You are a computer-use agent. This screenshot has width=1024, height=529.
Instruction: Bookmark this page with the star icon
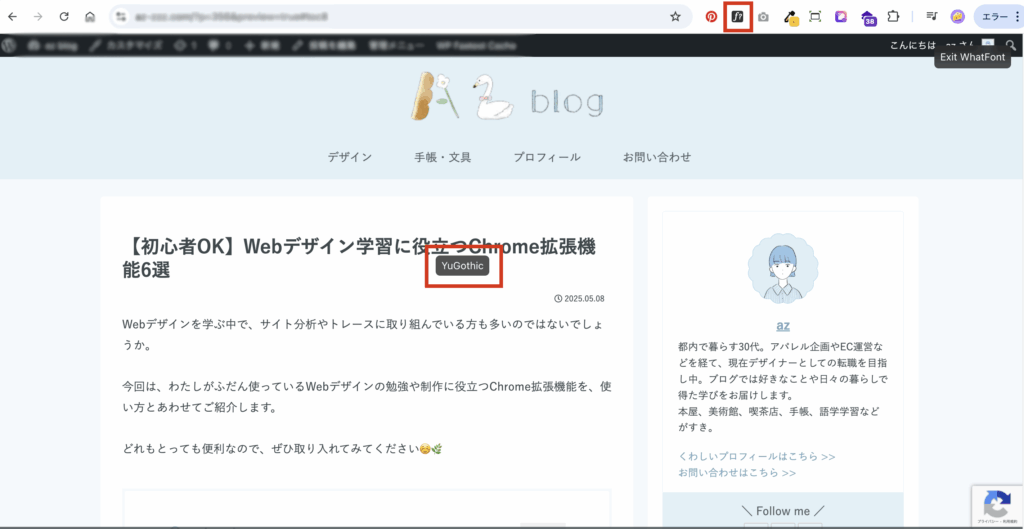(675, 16)
